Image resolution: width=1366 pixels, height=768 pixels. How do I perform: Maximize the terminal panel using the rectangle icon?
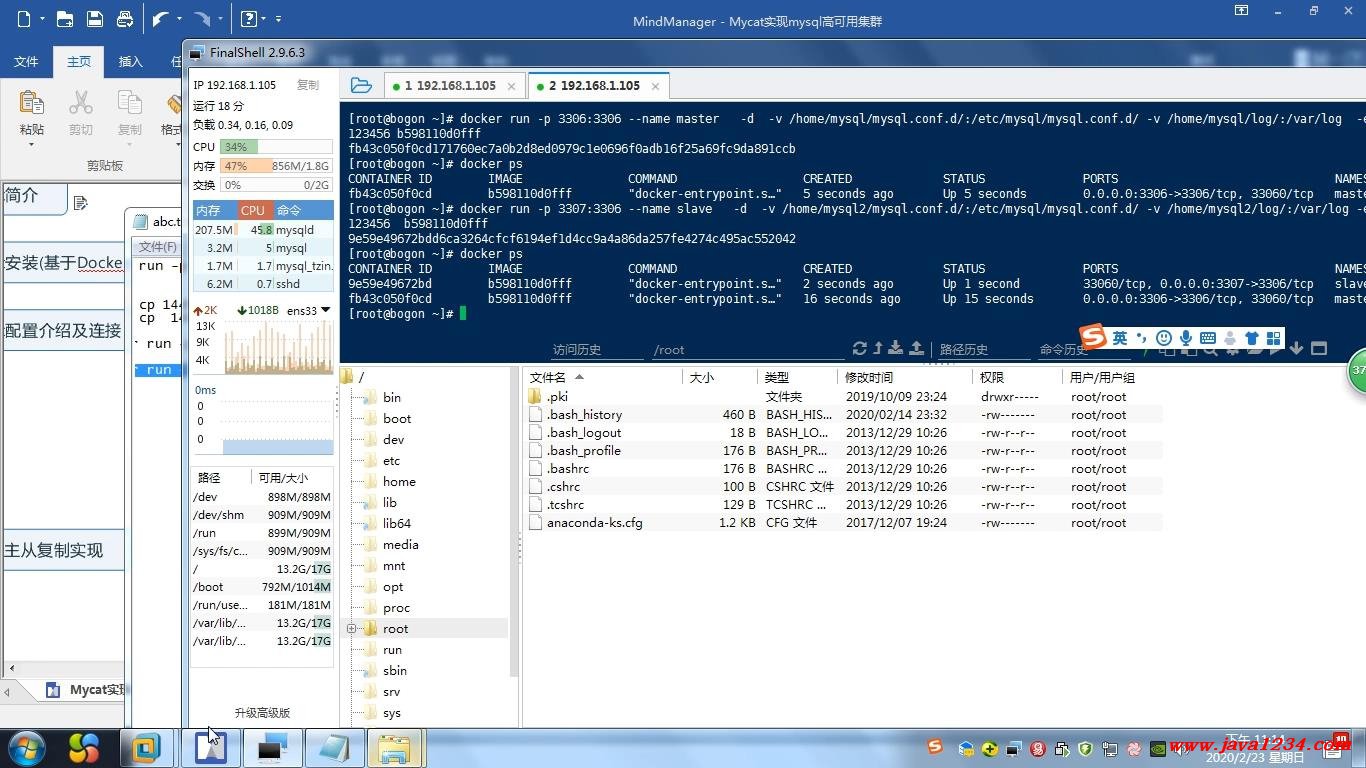pos(1319,348)
